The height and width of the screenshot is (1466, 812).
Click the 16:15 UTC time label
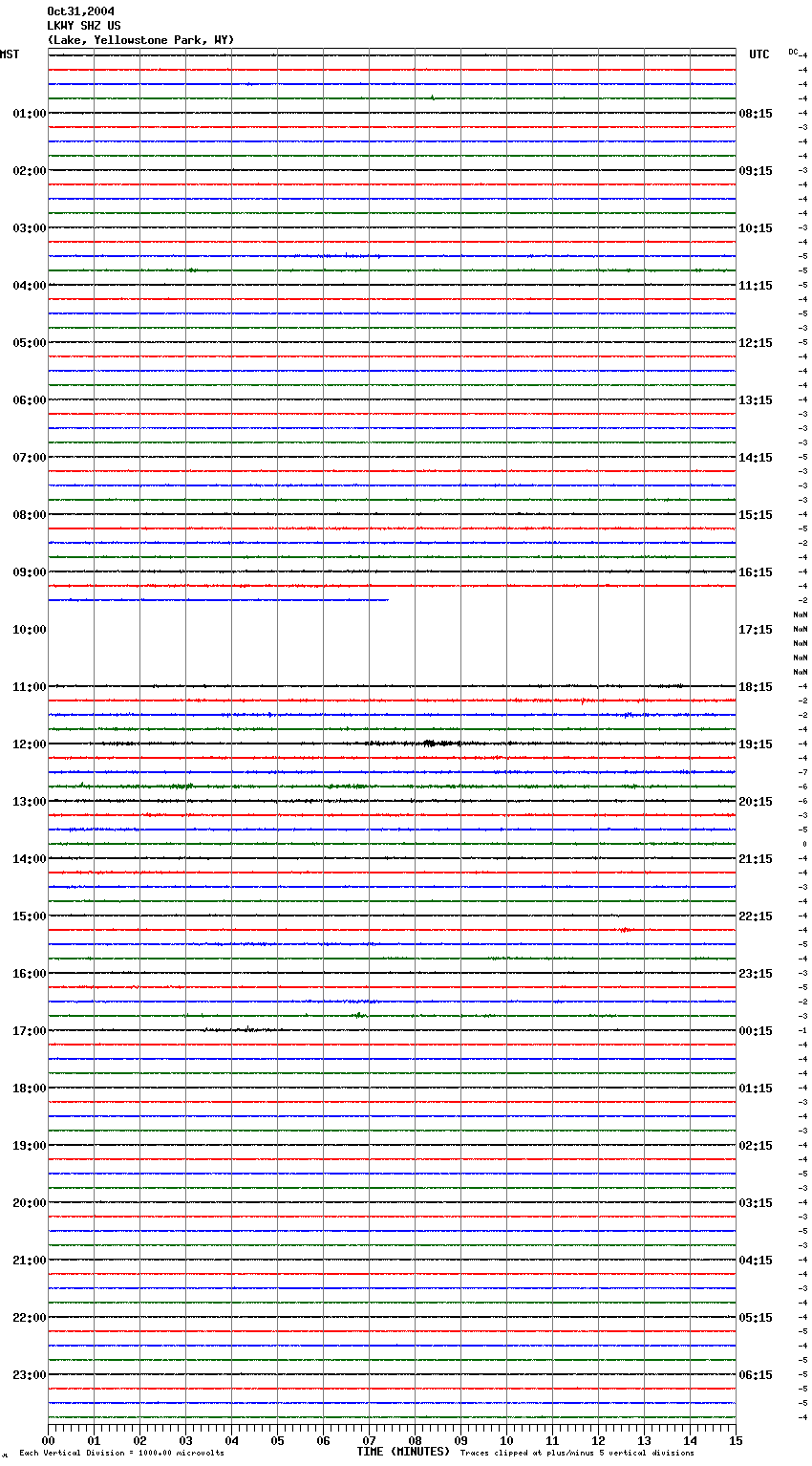coord(756,572)
